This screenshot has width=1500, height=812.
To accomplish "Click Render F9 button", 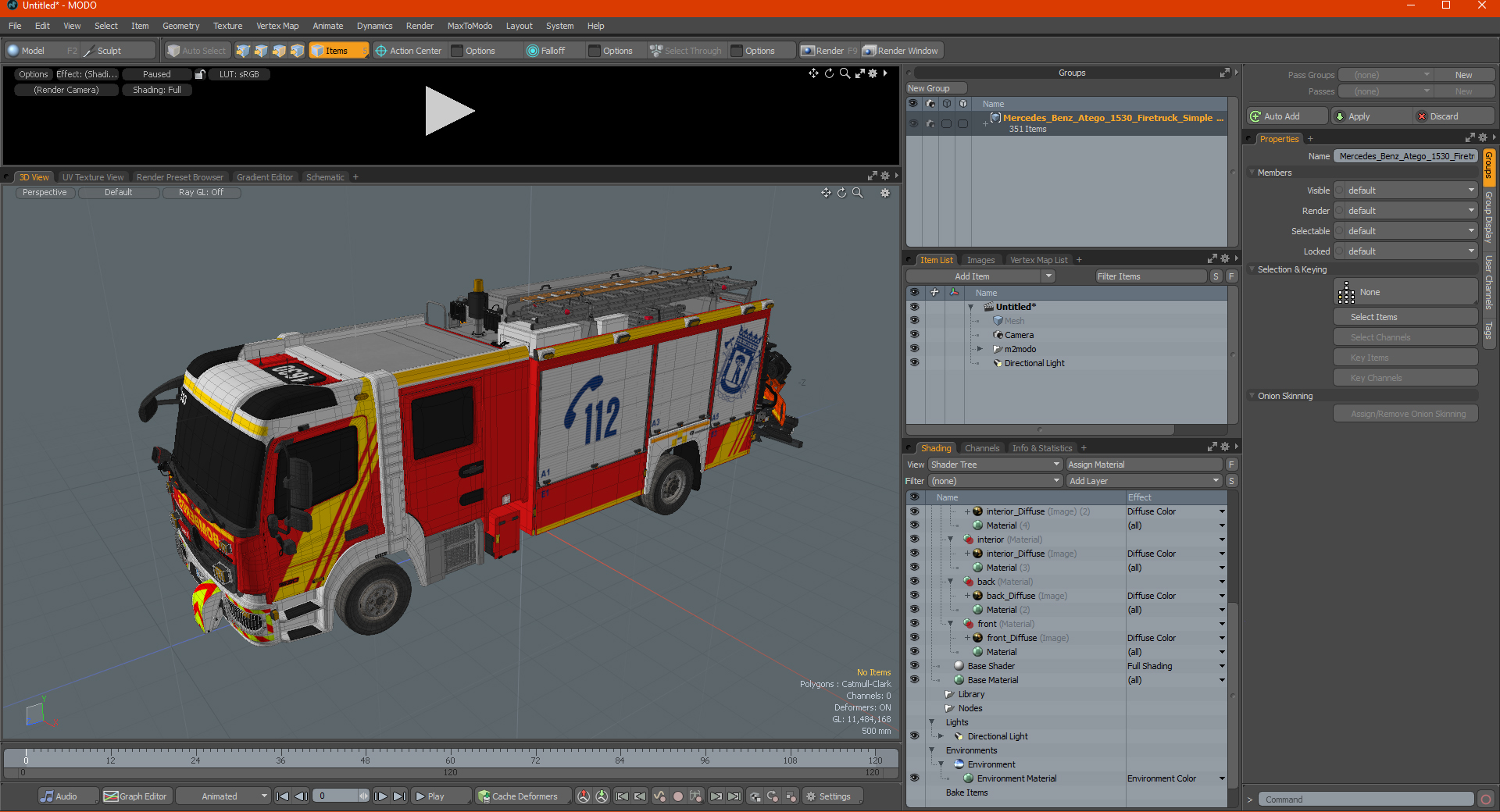I will 829,51.
